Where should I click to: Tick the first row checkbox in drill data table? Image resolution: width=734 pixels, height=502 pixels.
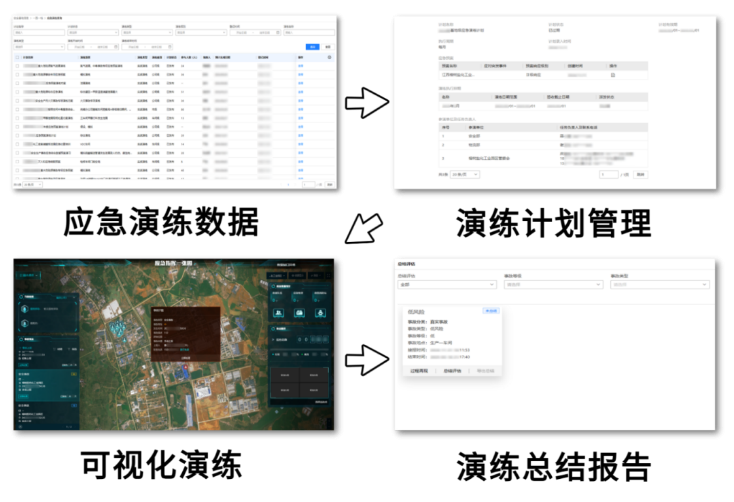(17, 66)
